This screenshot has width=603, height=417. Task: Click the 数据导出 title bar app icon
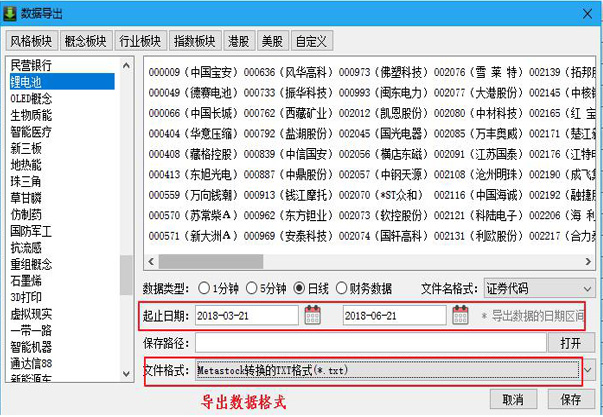click(x=12, y=13)
